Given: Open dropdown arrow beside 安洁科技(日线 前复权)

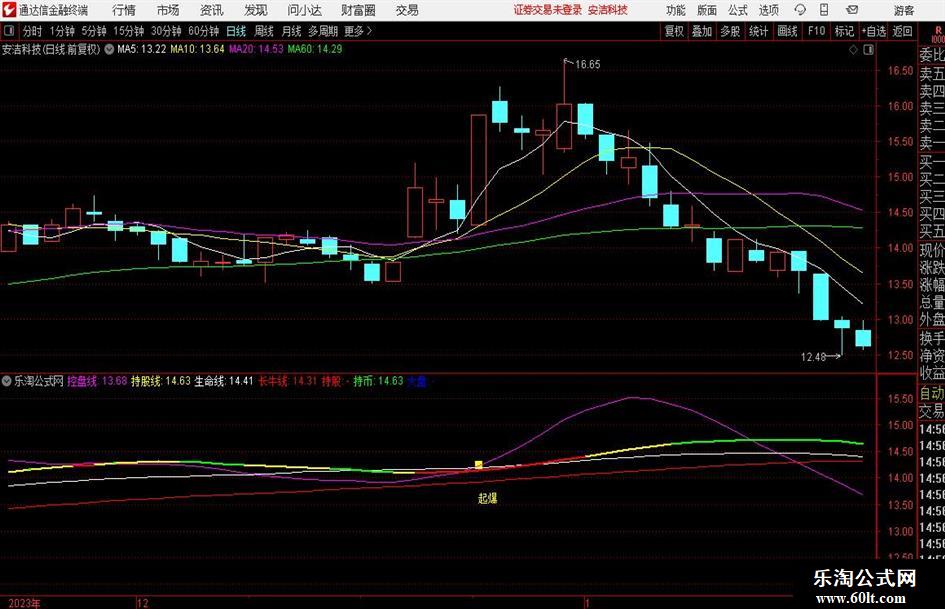Looking at the screenshot, I should click(x=109, y=49).
